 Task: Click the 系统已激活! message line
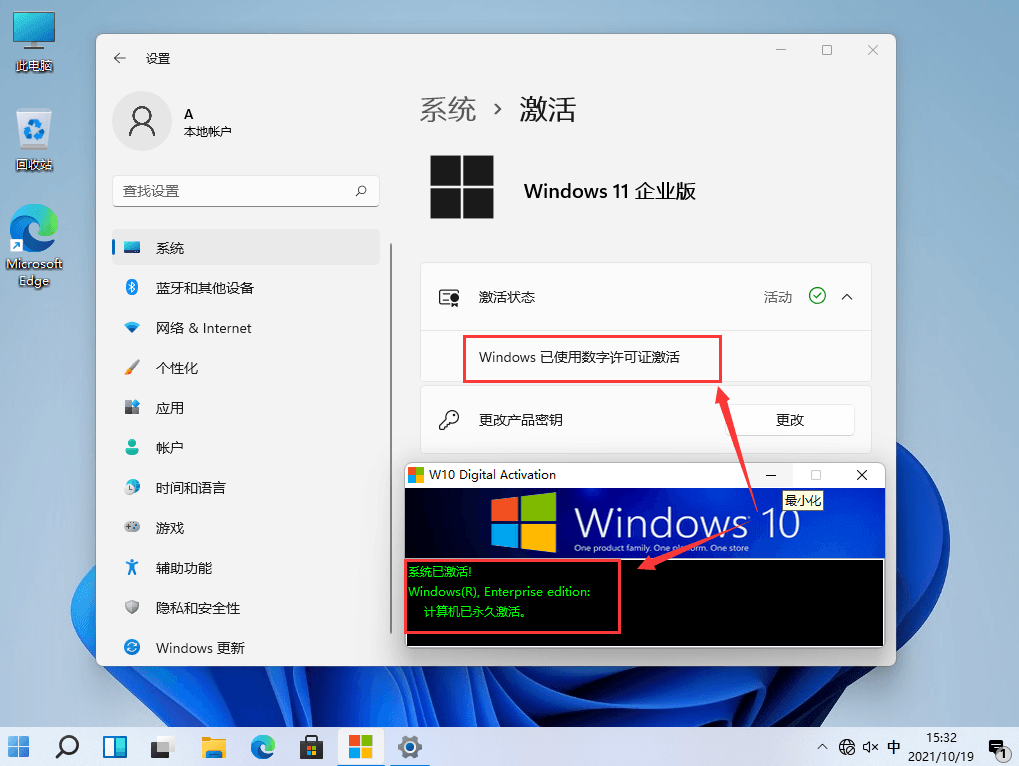tap(440, 572)
